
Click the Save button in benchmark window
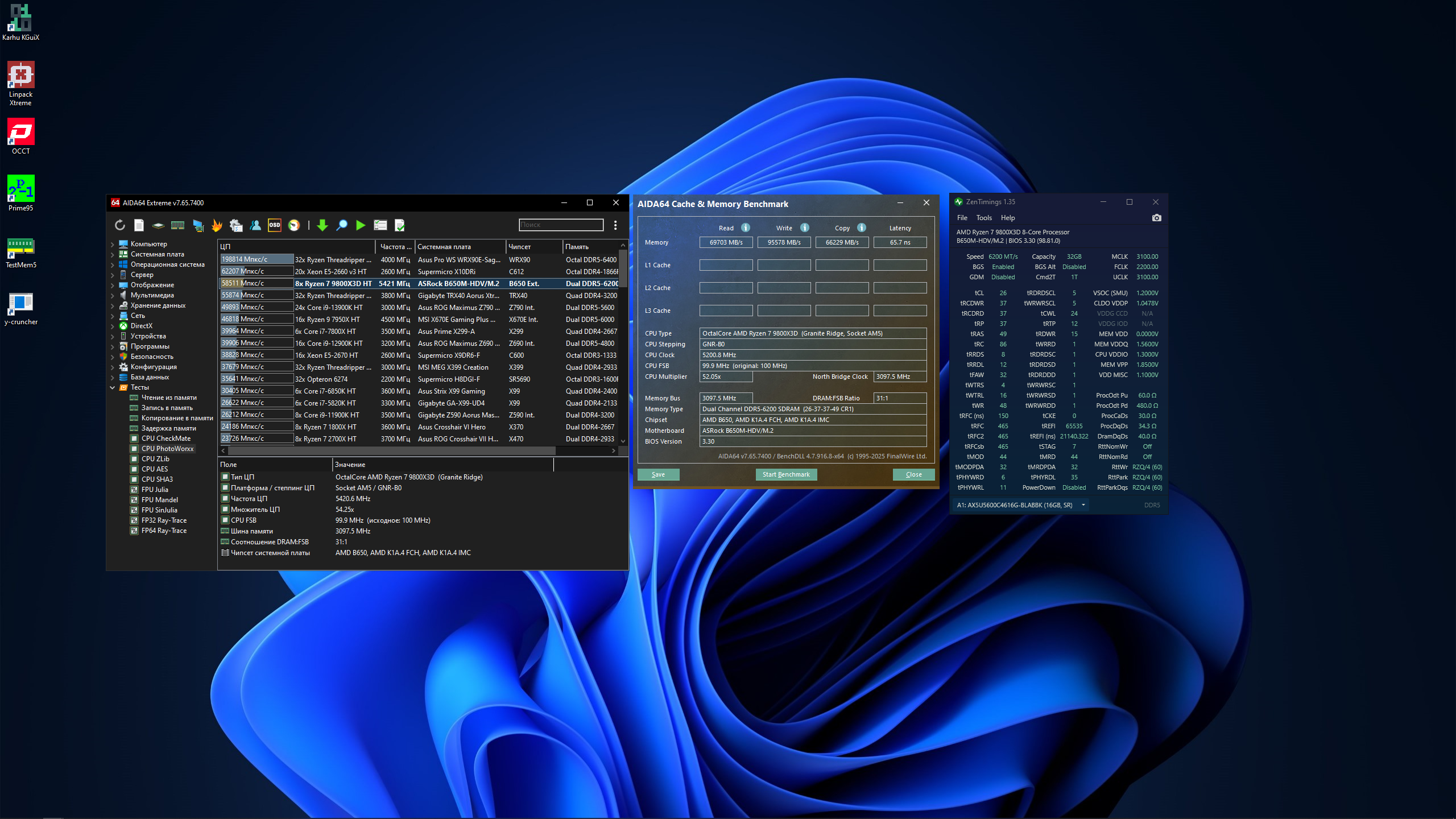click(658, 474)
